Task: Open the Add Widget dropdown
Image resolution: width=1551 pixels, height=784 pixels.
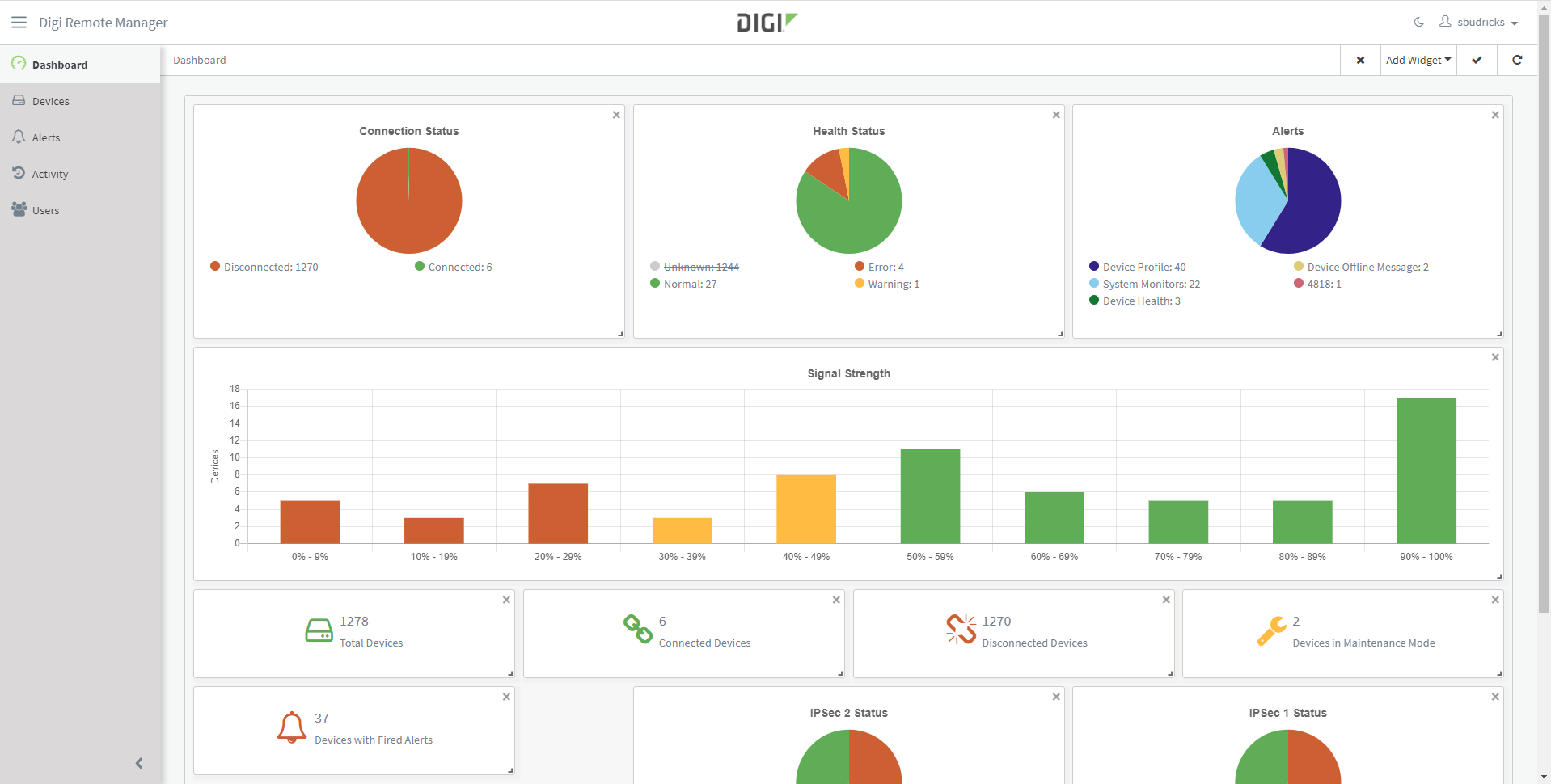Action: tap(1418, 60)
